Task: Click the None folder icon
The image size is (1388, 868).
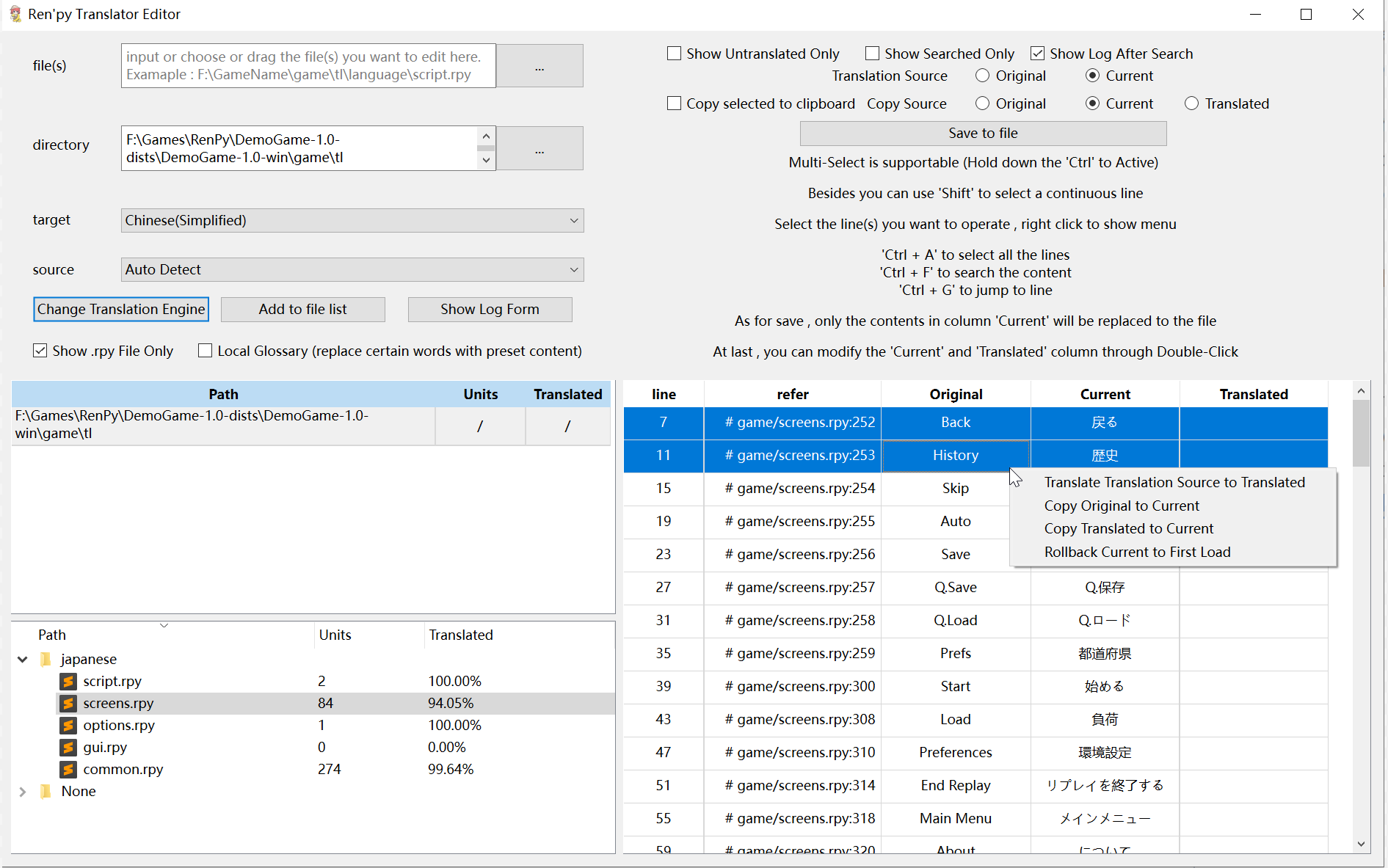Action: coord(46,791)
